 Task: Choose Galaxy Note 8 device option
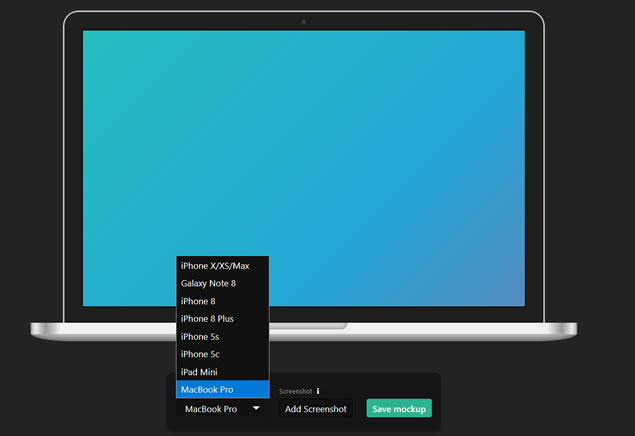click(x=222, y=283)
